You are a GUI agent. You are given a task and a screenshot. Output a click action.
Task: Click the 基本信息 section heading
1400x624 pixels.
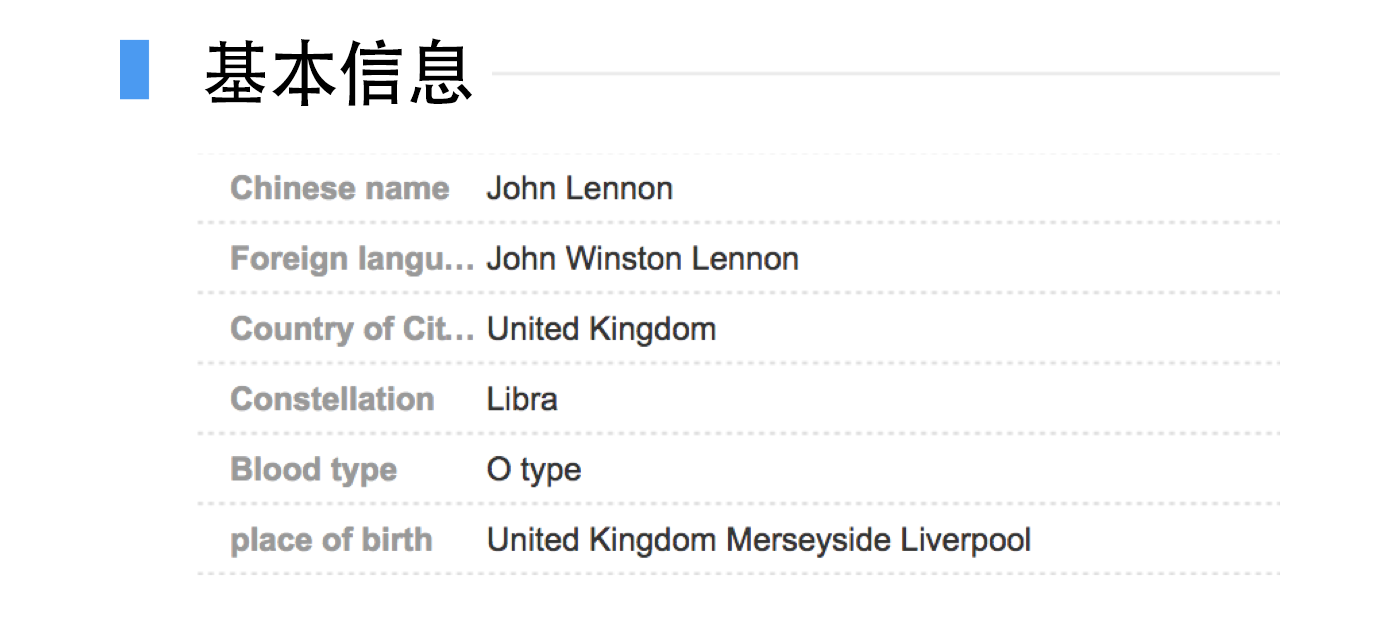[338, 74]
